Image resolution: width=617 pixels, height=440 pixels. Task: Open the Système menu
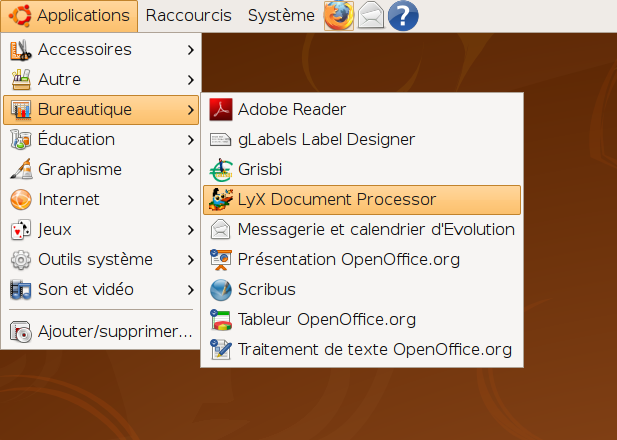[x=280, y=16]
